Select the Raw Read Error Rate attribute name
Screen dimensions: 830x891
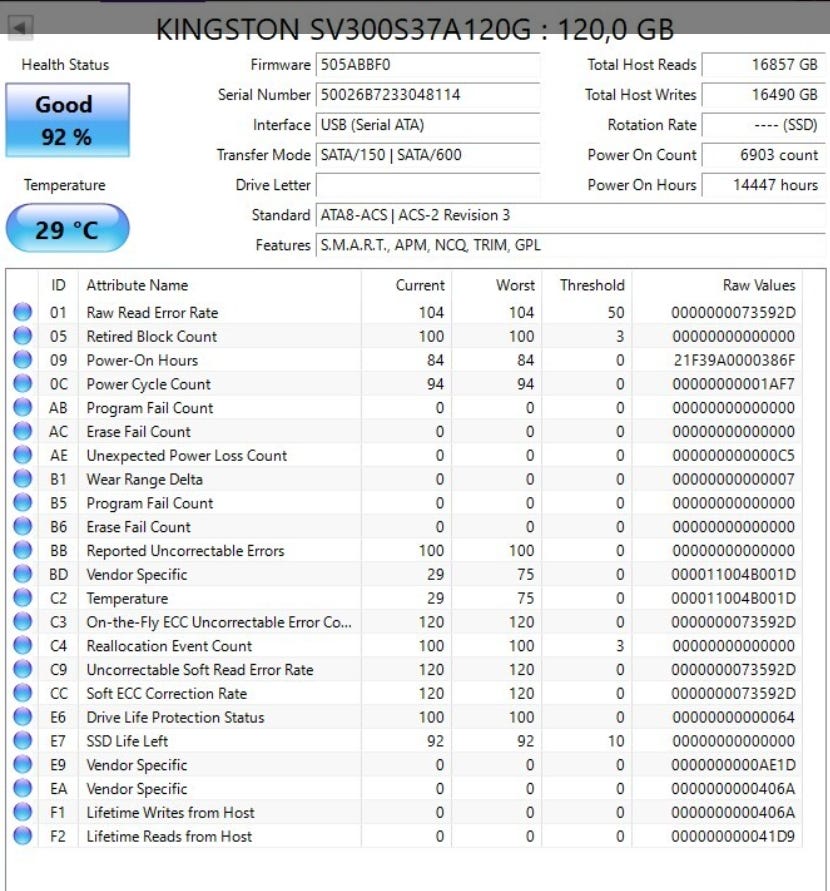152,313
